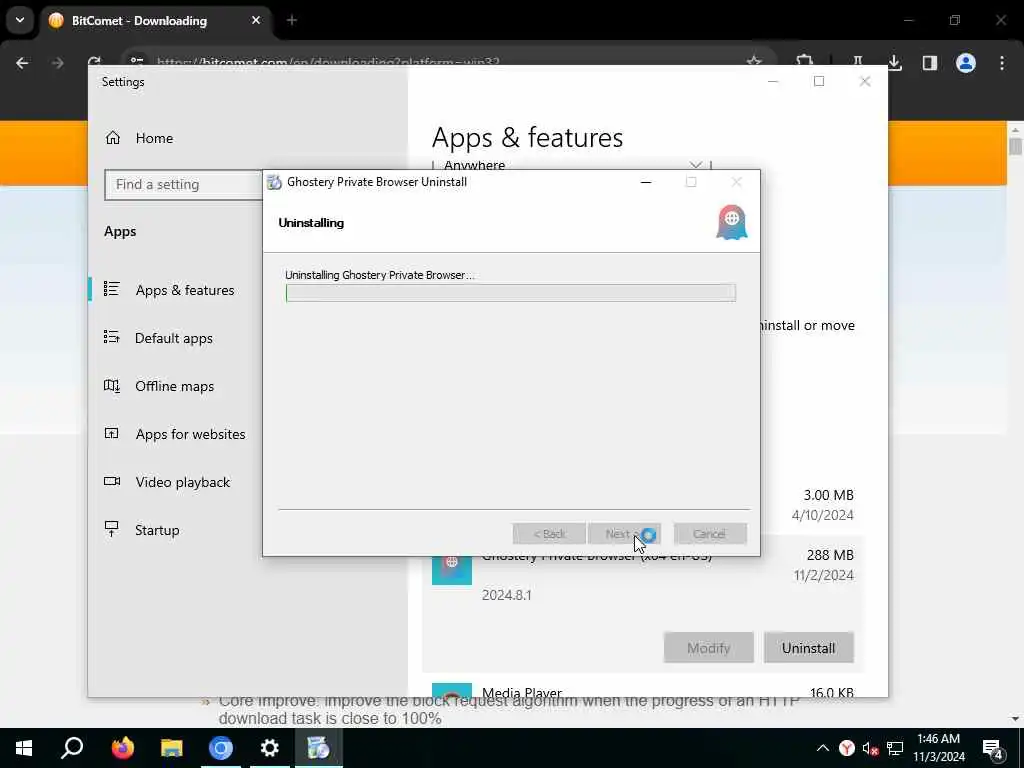
Task: Switch to the uninstaller taskbar icon
Action: [x=319, y=748]
